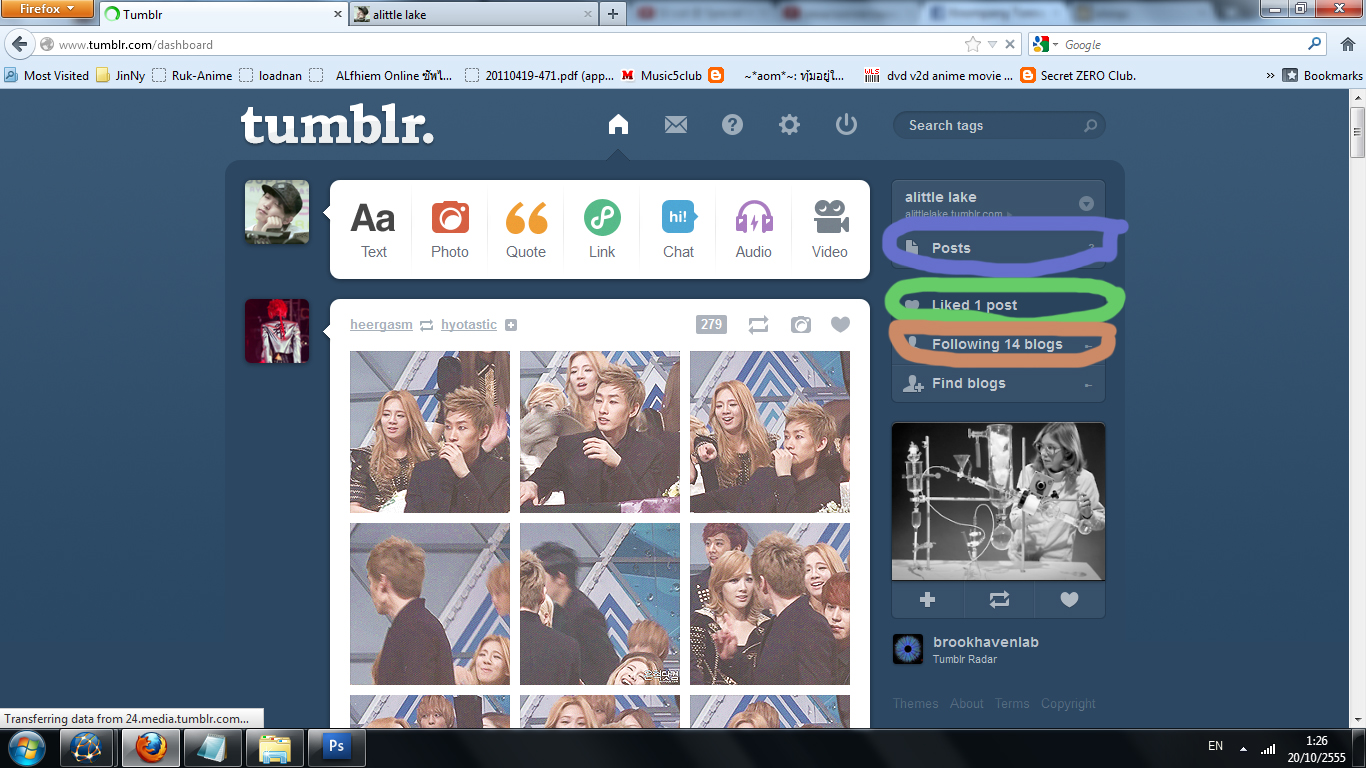Image resolution: width=1366 pixels, height=768 pixels.
Task: Open Windows Explorer folder in taskbar
Action: [274, 746]
